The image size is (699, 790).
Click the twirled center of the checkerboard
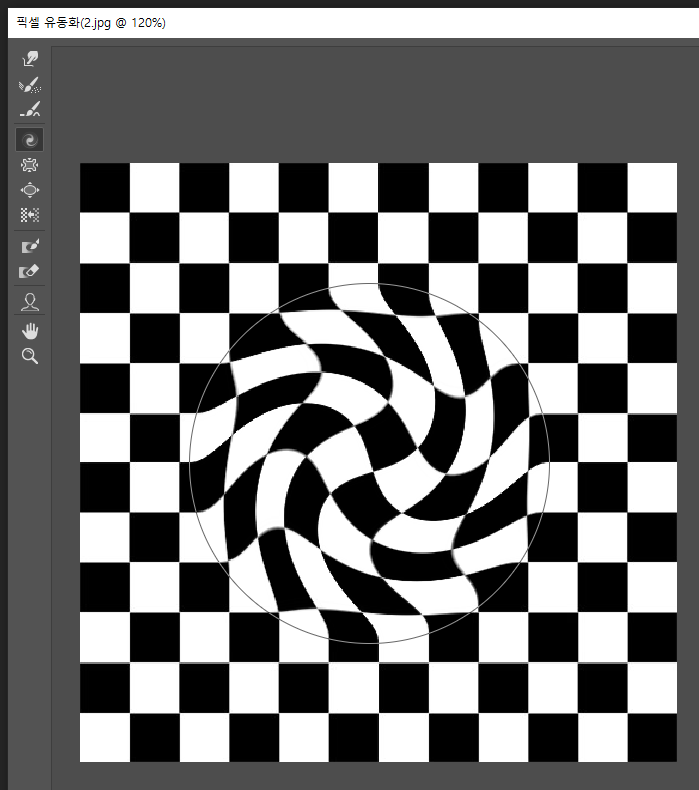[x=369, y=463]
